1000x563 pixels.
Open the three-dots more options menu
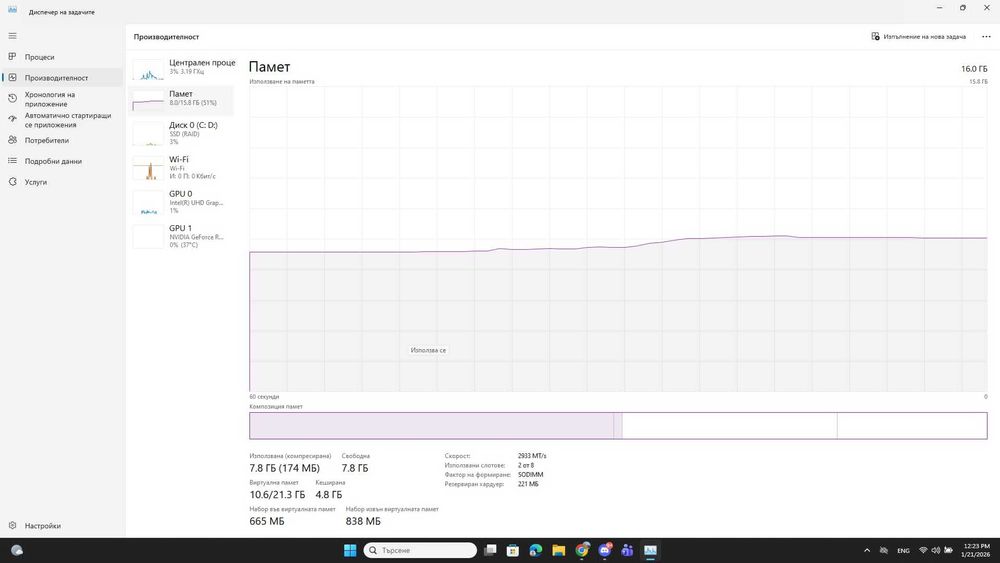(x=986, y=36)
